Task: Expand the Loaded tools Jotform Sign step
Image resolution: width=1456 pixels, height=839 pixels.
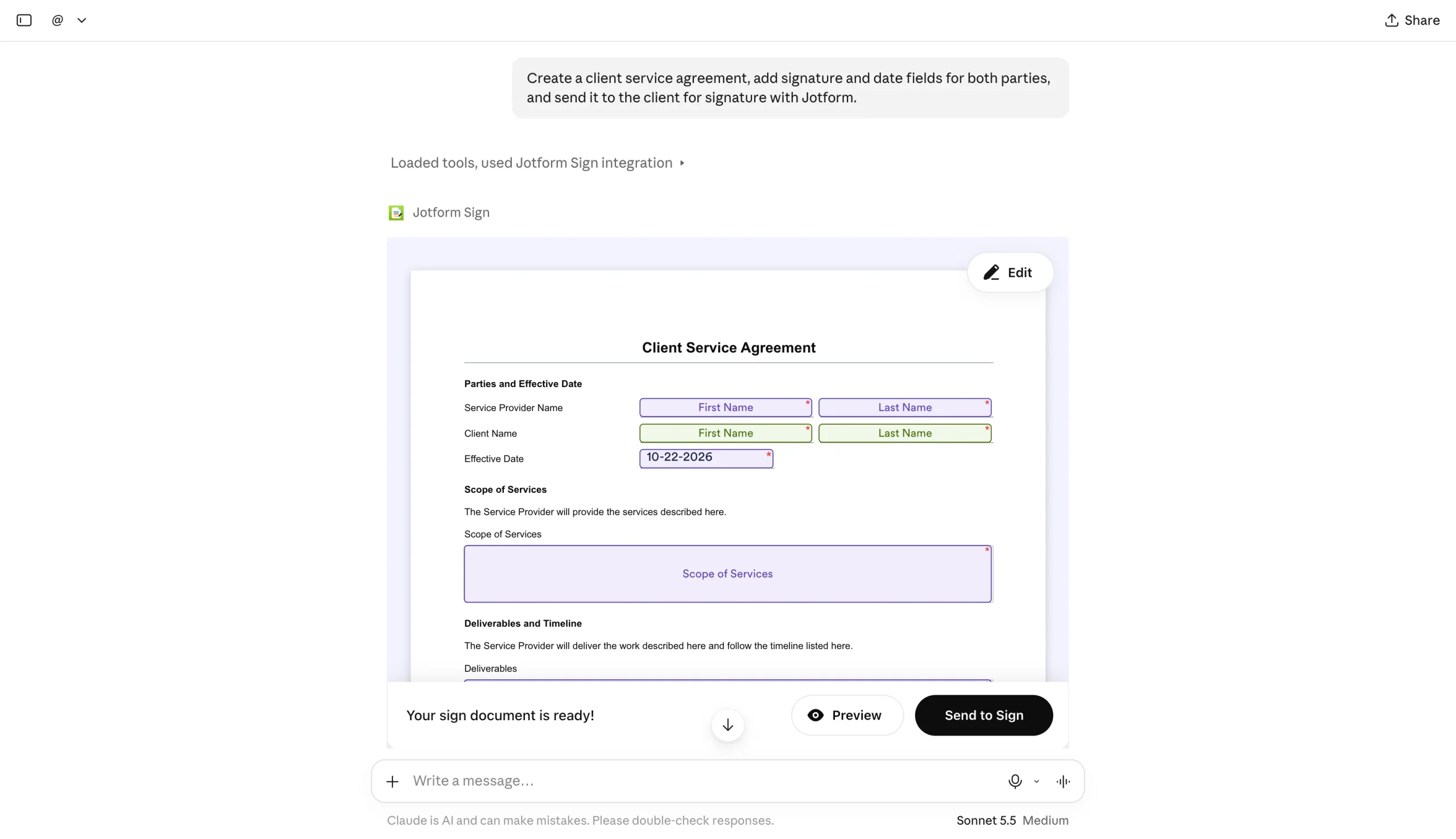Action: (x=537, y=163)
